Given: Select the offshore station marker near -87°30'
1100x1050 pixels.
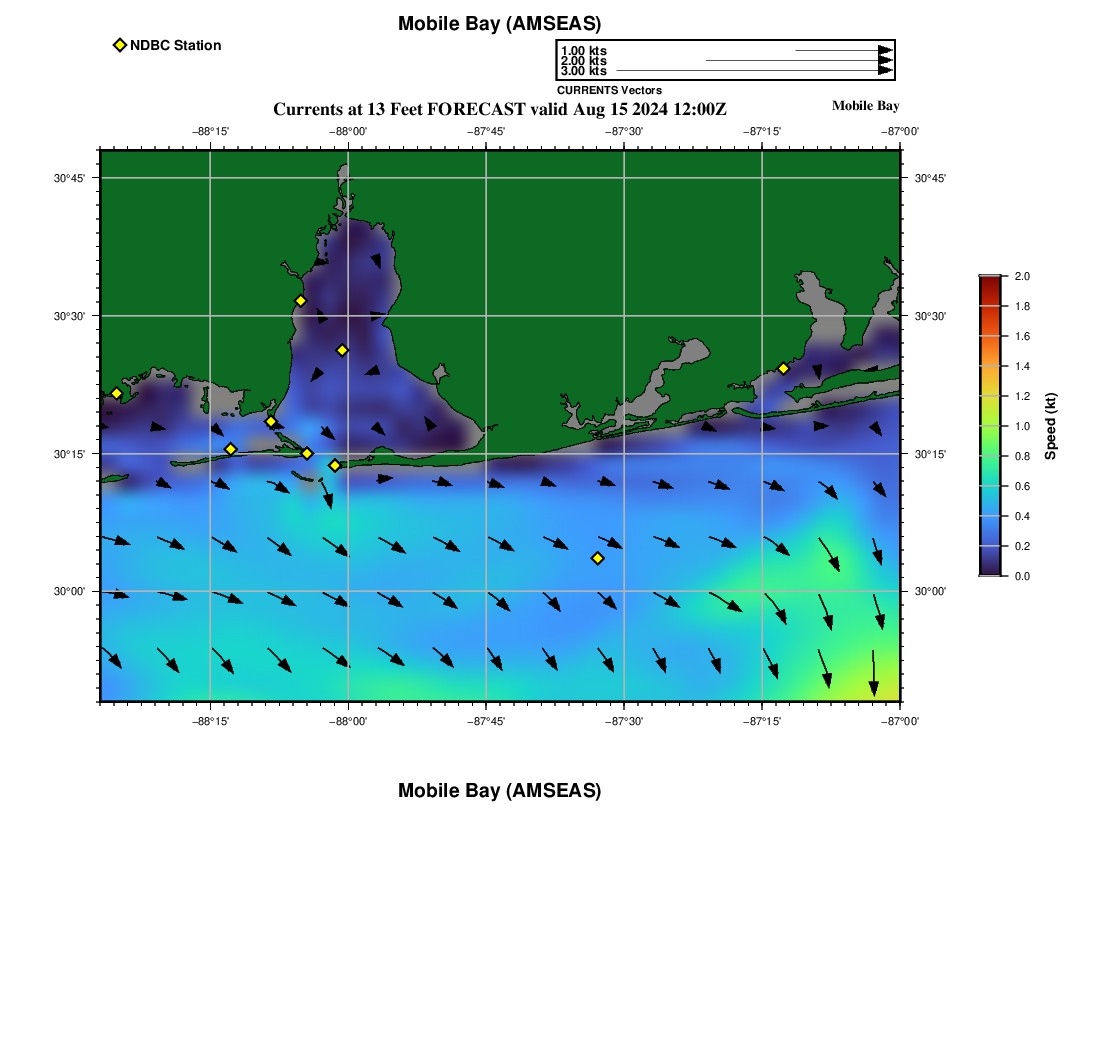Looking at the screenshot, I should [x=598, y=558].
